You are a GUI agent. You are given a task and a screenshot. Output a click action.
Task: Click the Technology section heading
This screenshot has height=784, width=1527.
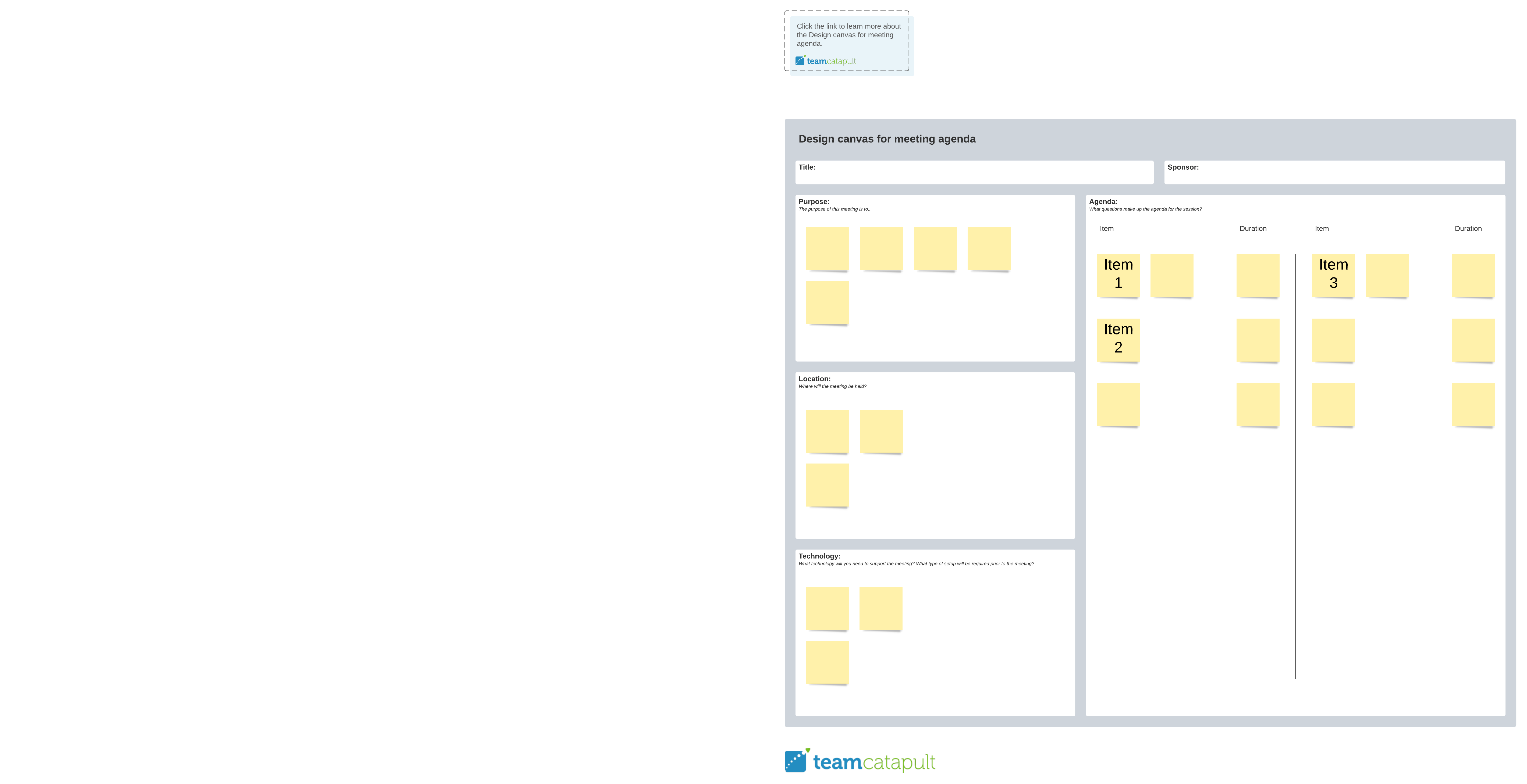pyautogui.click(x=819, y=556)
